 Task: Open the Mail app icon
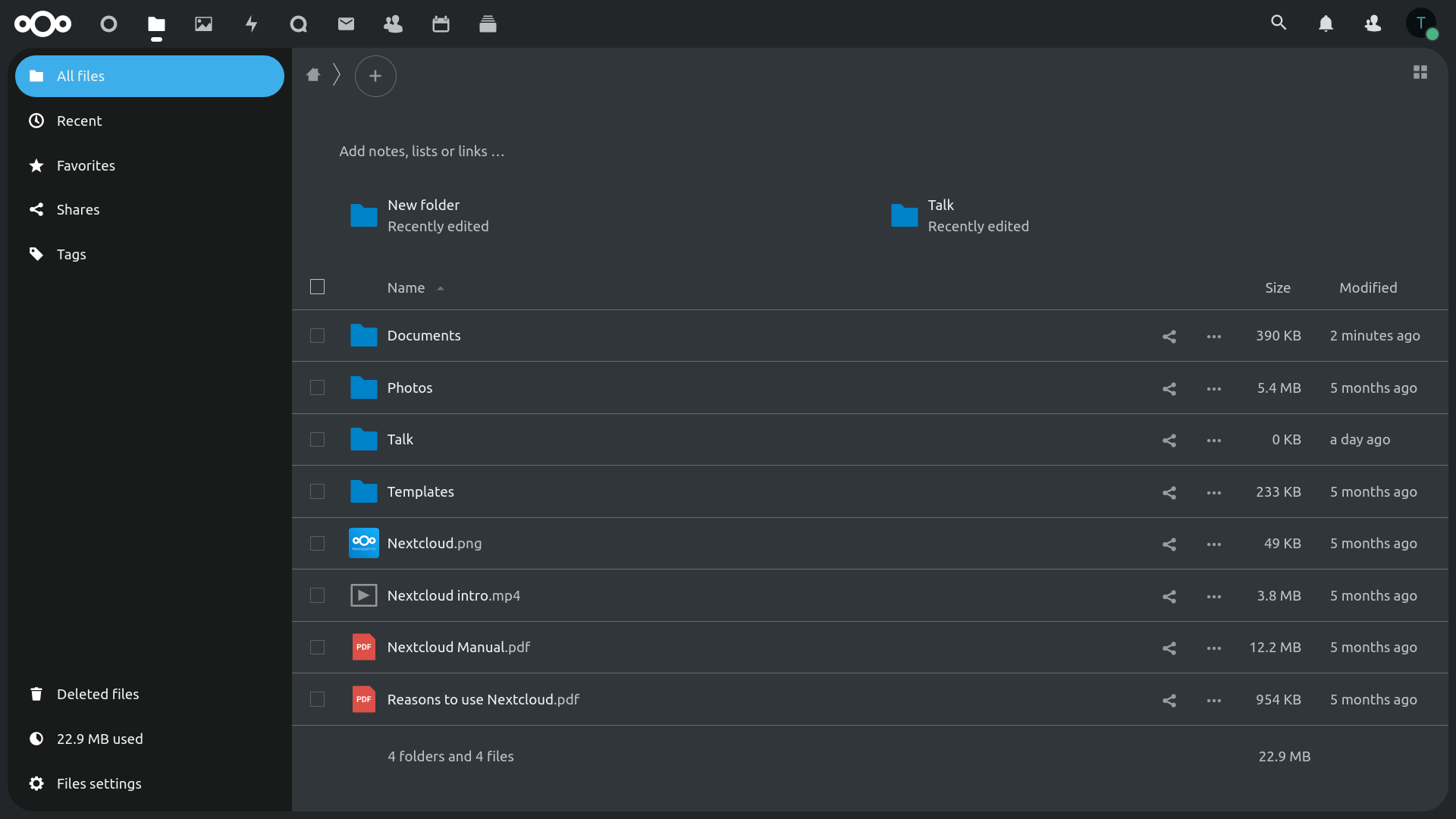tap(346, 24)
